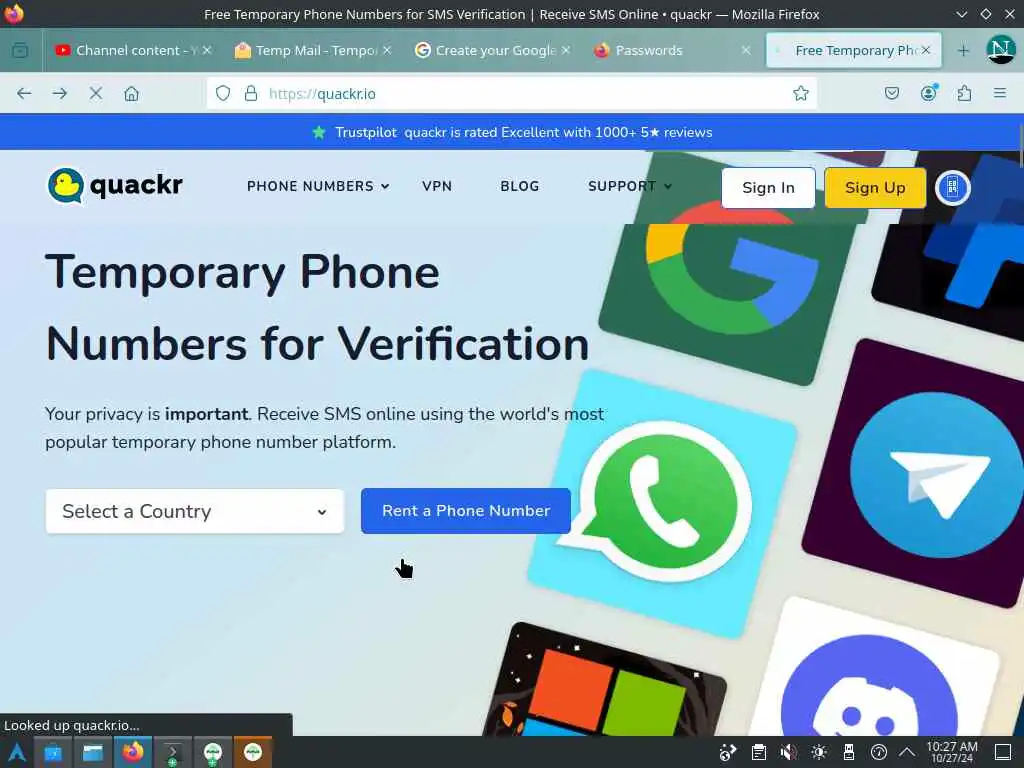
Task: Click the quackr.io address bar
Action: pos(512,93)
